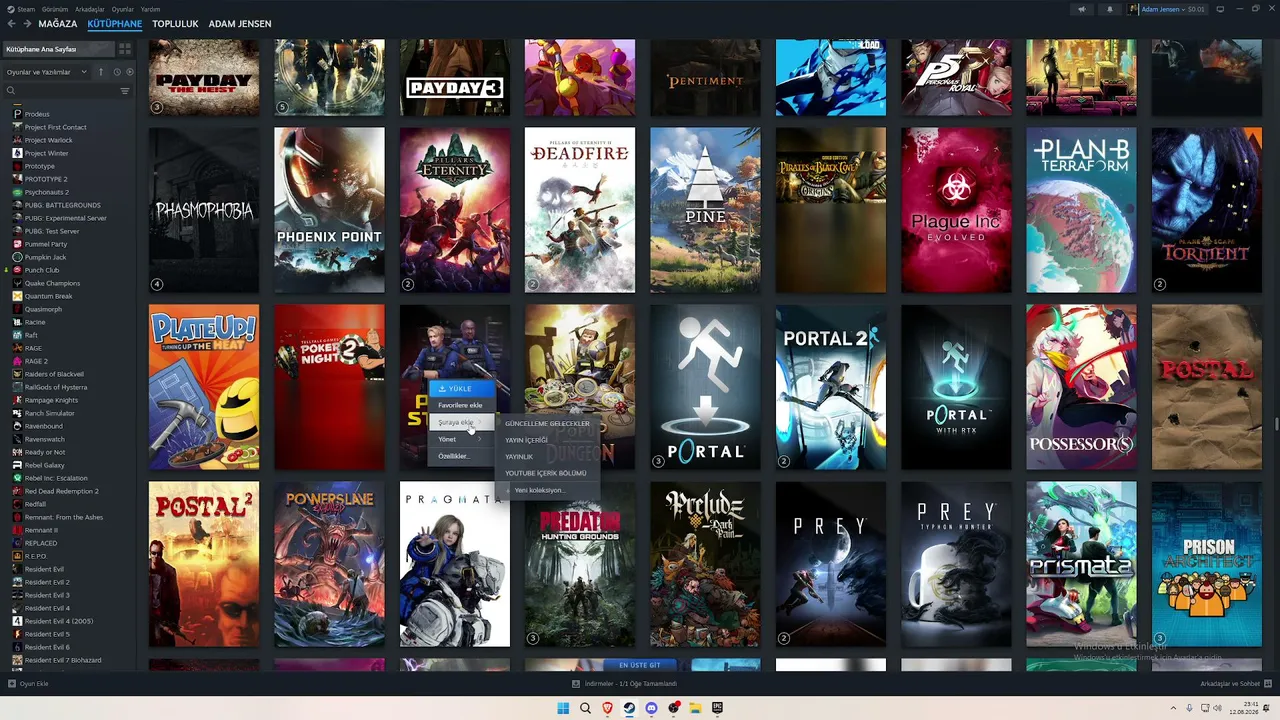1280x720 pixels.
Task: Open the Oyunlar menu
Action: (123, 9)
